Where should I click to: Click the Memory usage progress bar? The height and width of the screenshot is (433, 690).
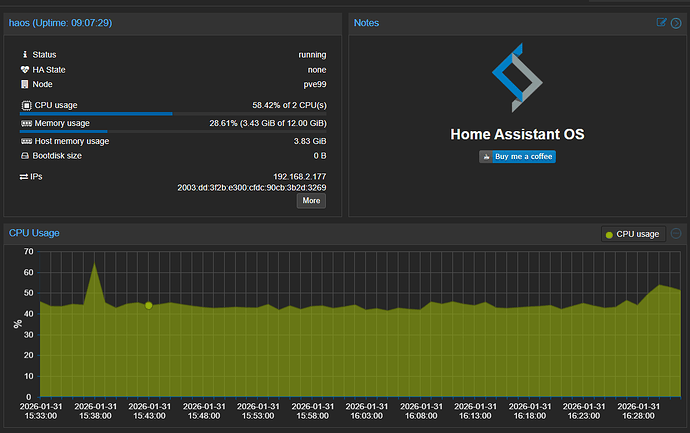pyautogui.click(x=173, y=132)
